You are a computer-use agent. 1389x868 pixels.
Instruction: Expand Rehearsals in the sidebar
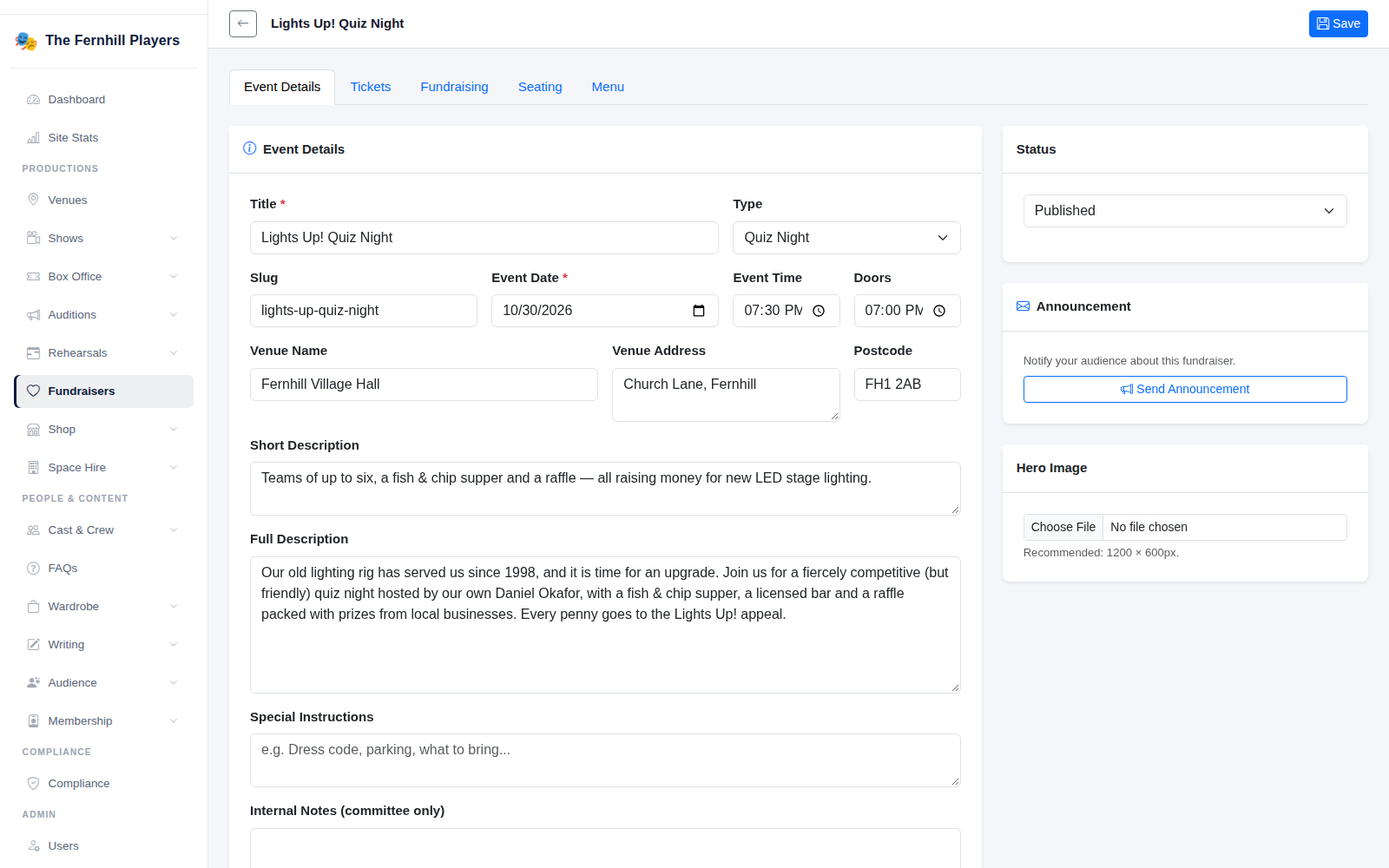(103, 353)
